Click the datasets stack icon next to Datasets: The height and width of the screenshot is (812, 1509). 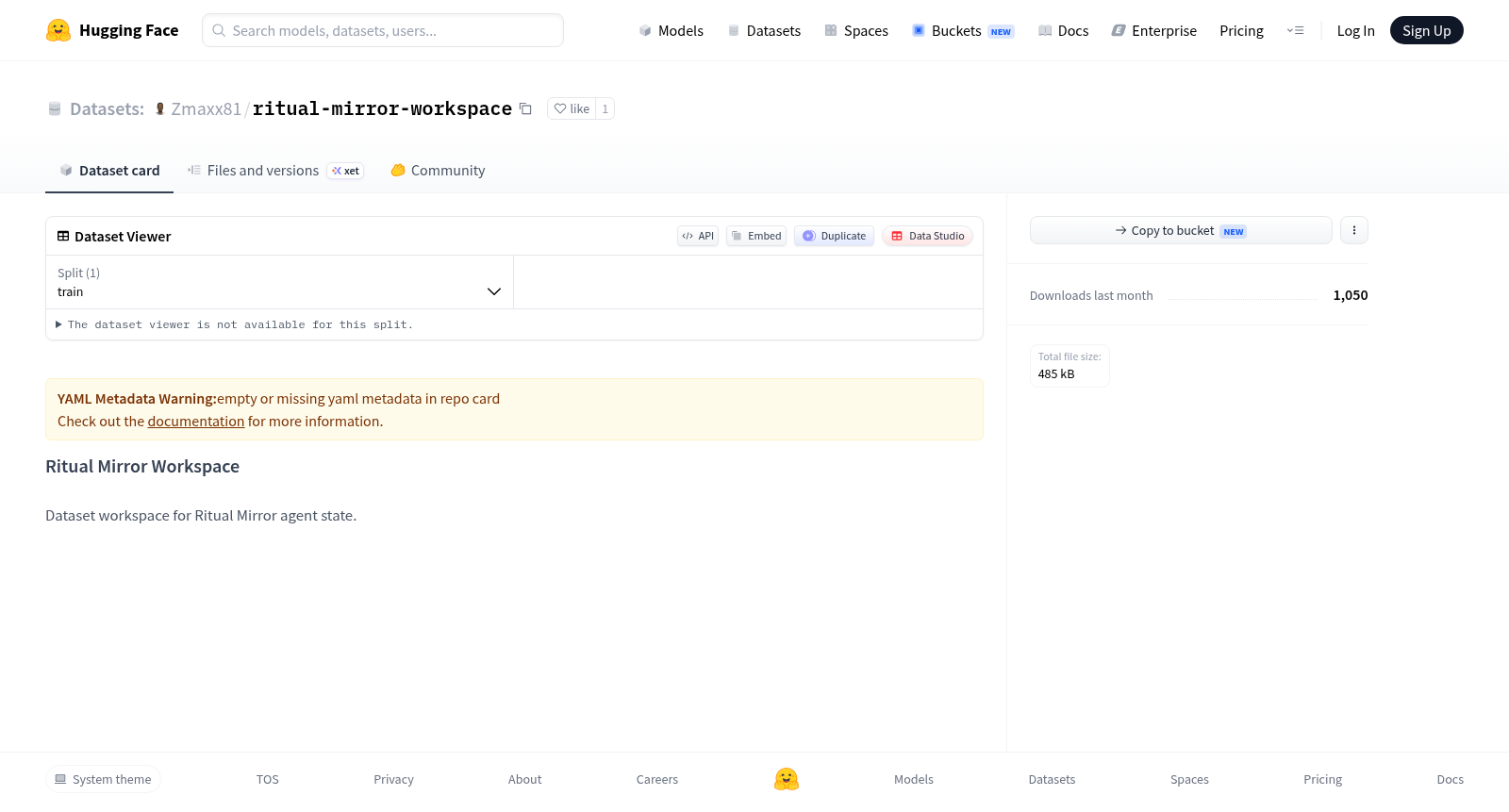[55, 108]
